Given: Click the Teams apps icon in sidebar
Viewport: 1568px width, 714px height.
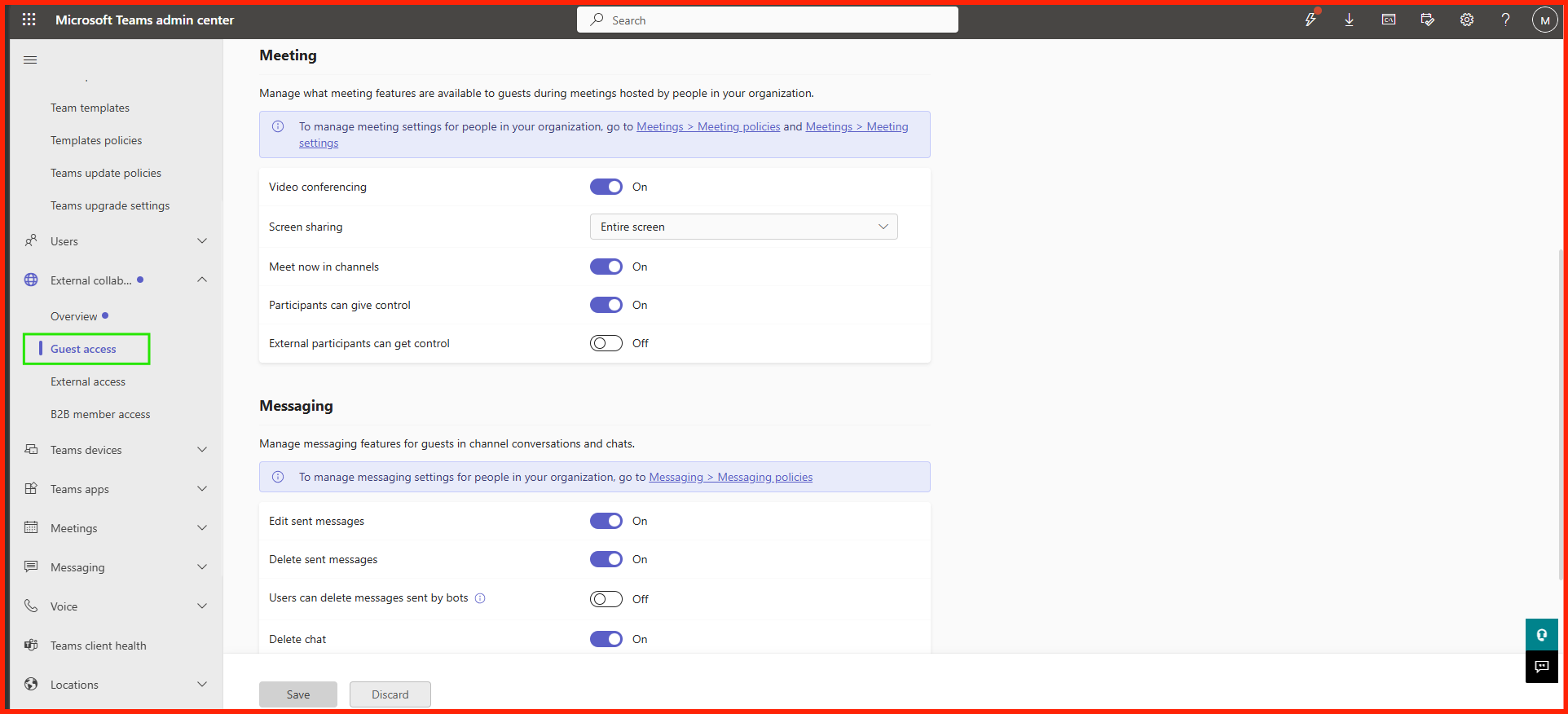Looking at the screenshot, I should (x=31, y=488).
